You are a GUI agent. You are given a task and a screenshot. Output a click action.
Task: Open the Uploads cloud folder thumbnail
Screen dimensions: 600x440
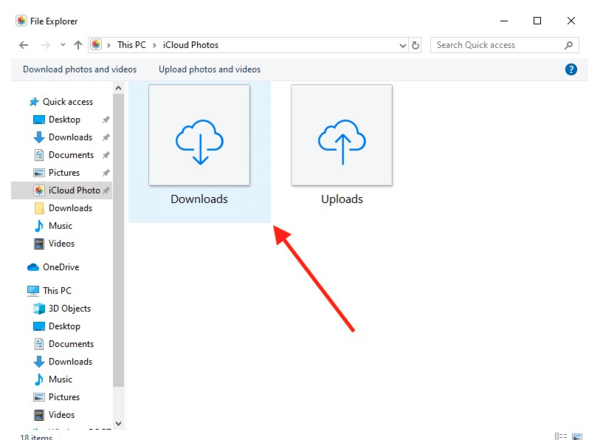pos(342,135)
